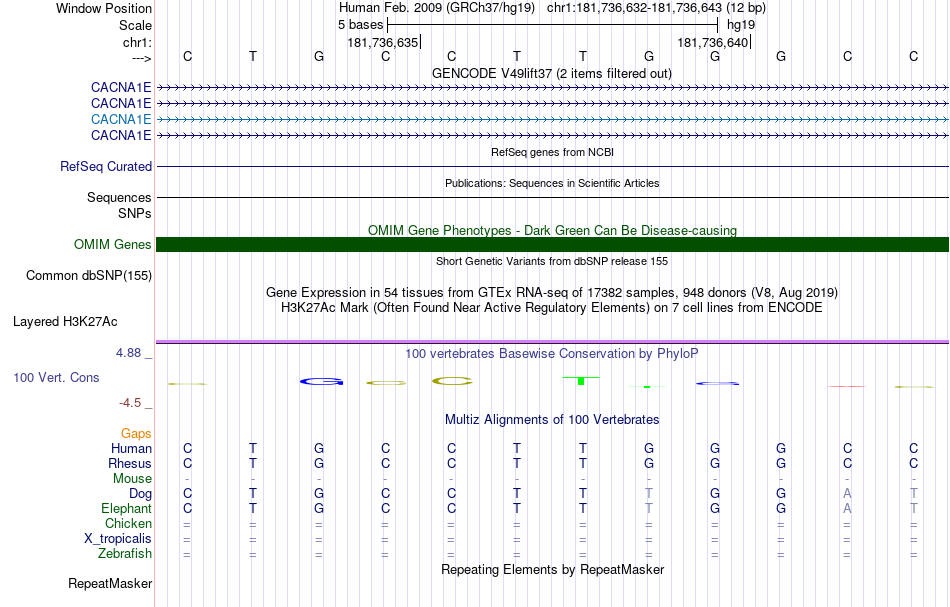Click the Common dbSNP(155) label

point(89,275)
